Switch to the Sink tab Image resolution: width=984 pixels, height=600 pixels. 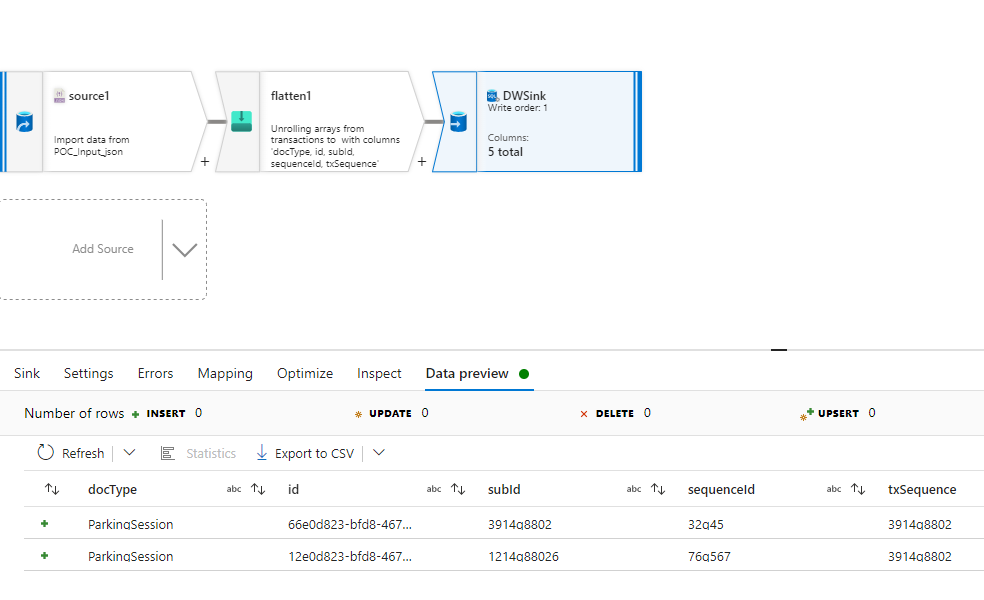pos(27,373)
